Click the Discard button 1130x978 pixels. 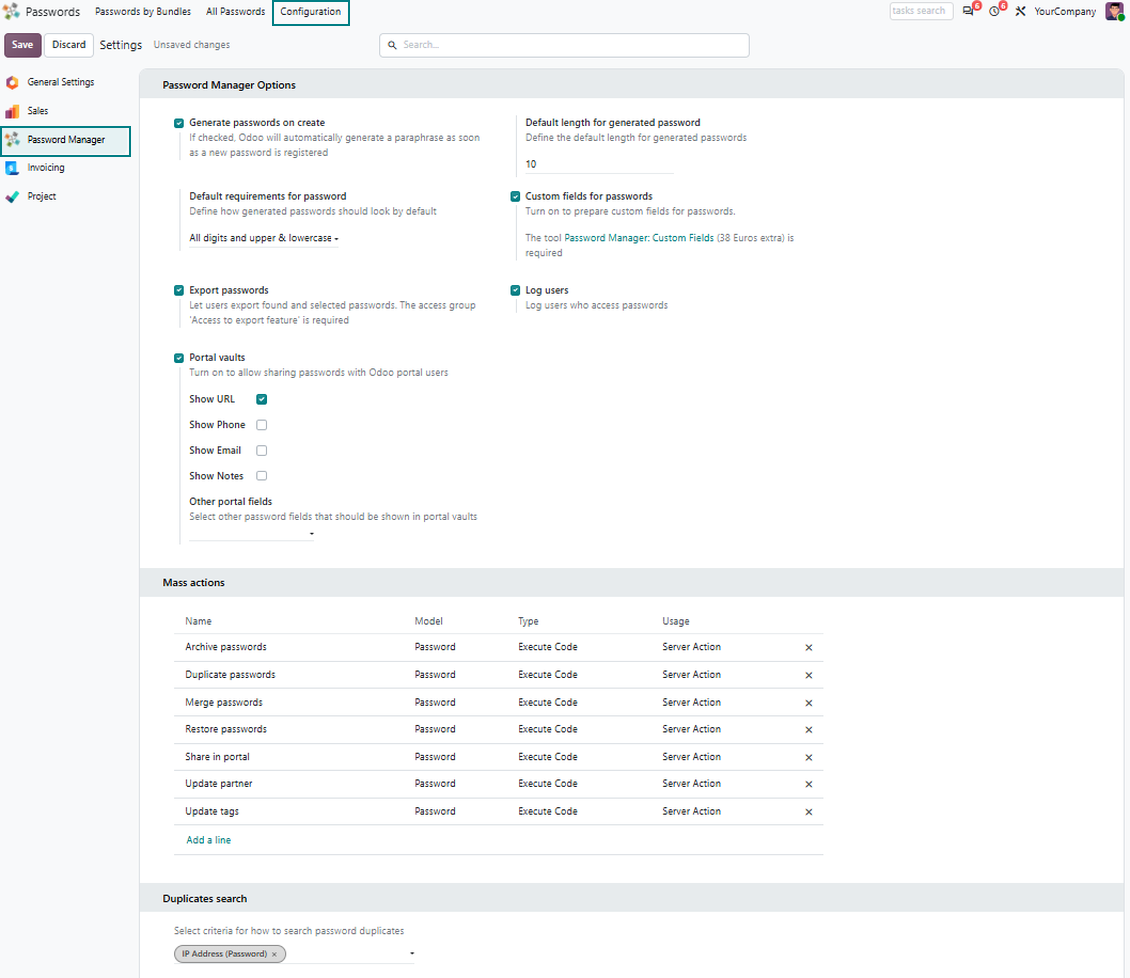tap(69, 45)
